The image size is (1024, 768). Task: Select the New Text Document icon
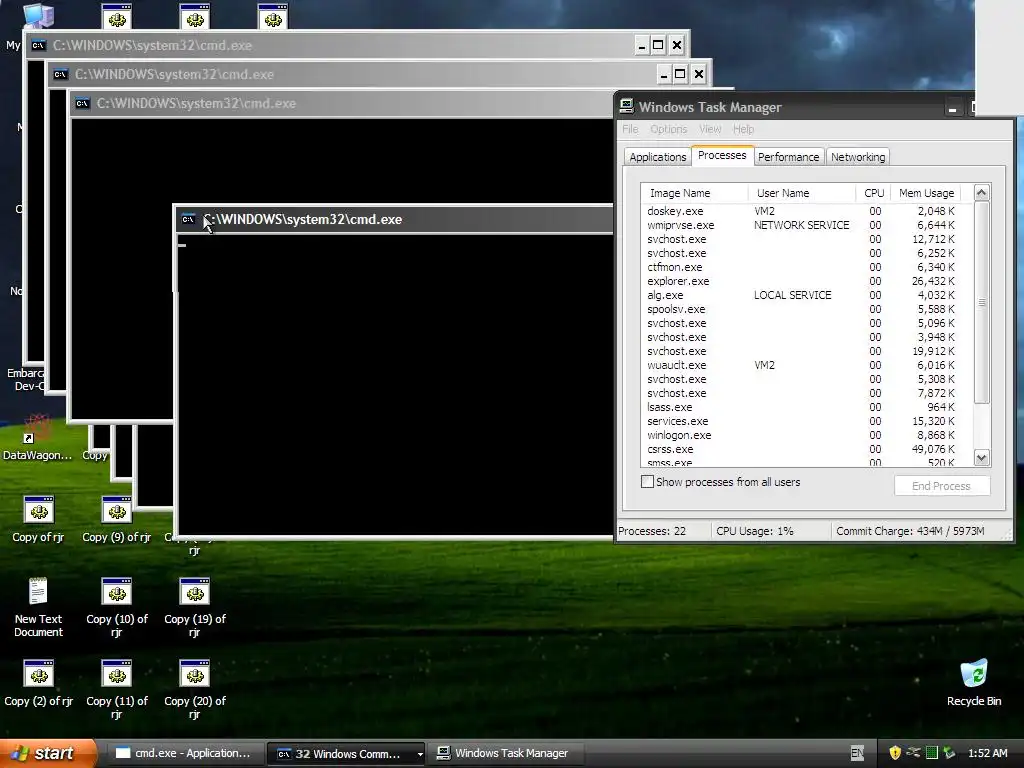[x=39, y=607]
